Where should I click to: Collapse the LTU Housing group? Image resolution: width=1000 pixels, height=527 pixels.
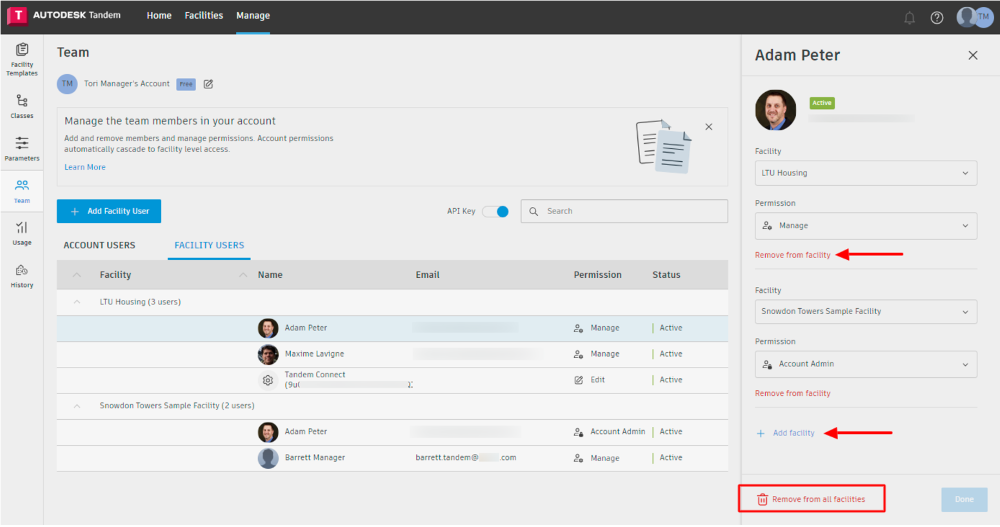(77, 302)
